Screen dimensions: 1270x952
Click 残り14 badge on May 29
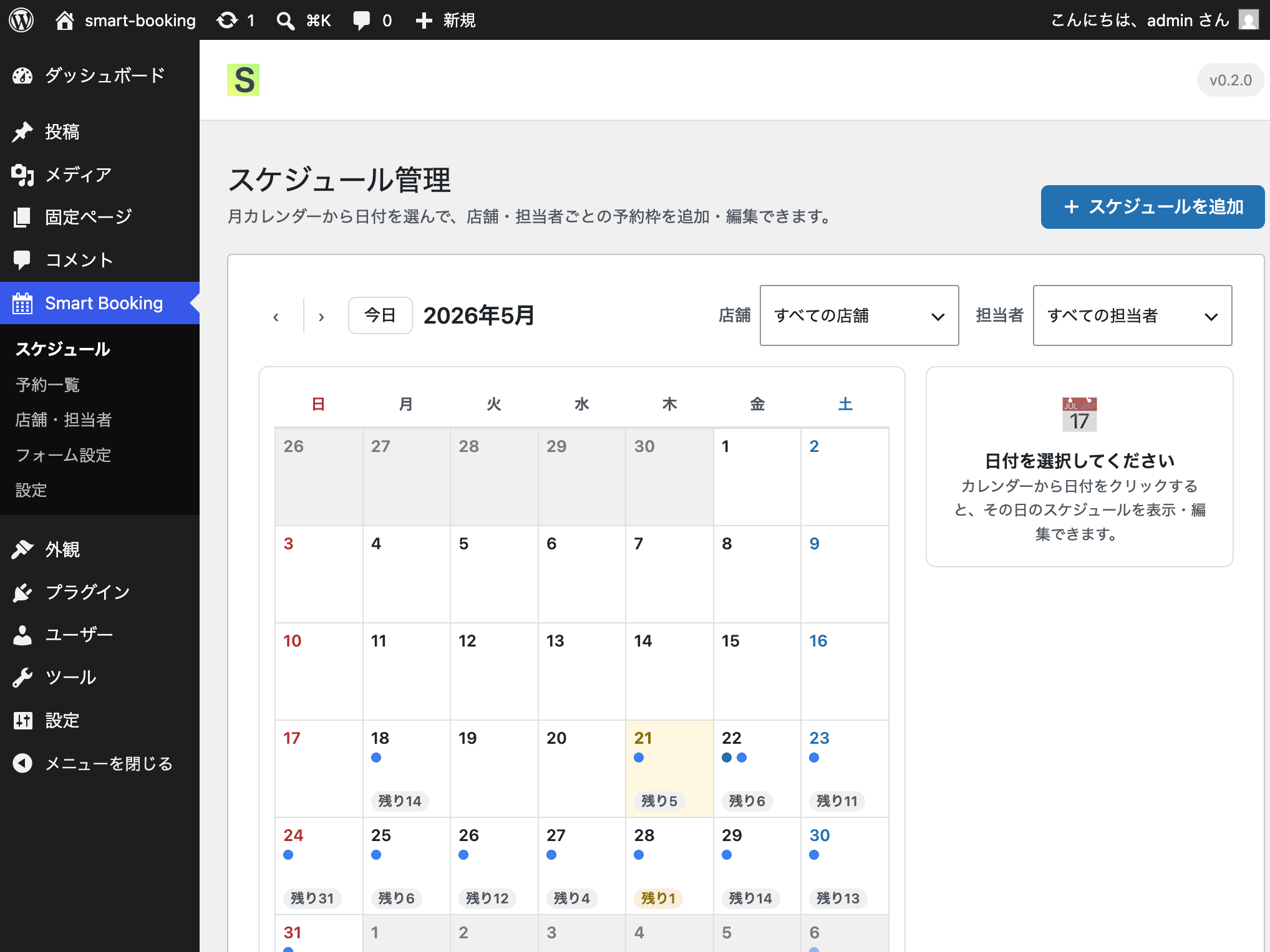pyautogui.click(x=750, y=898)
